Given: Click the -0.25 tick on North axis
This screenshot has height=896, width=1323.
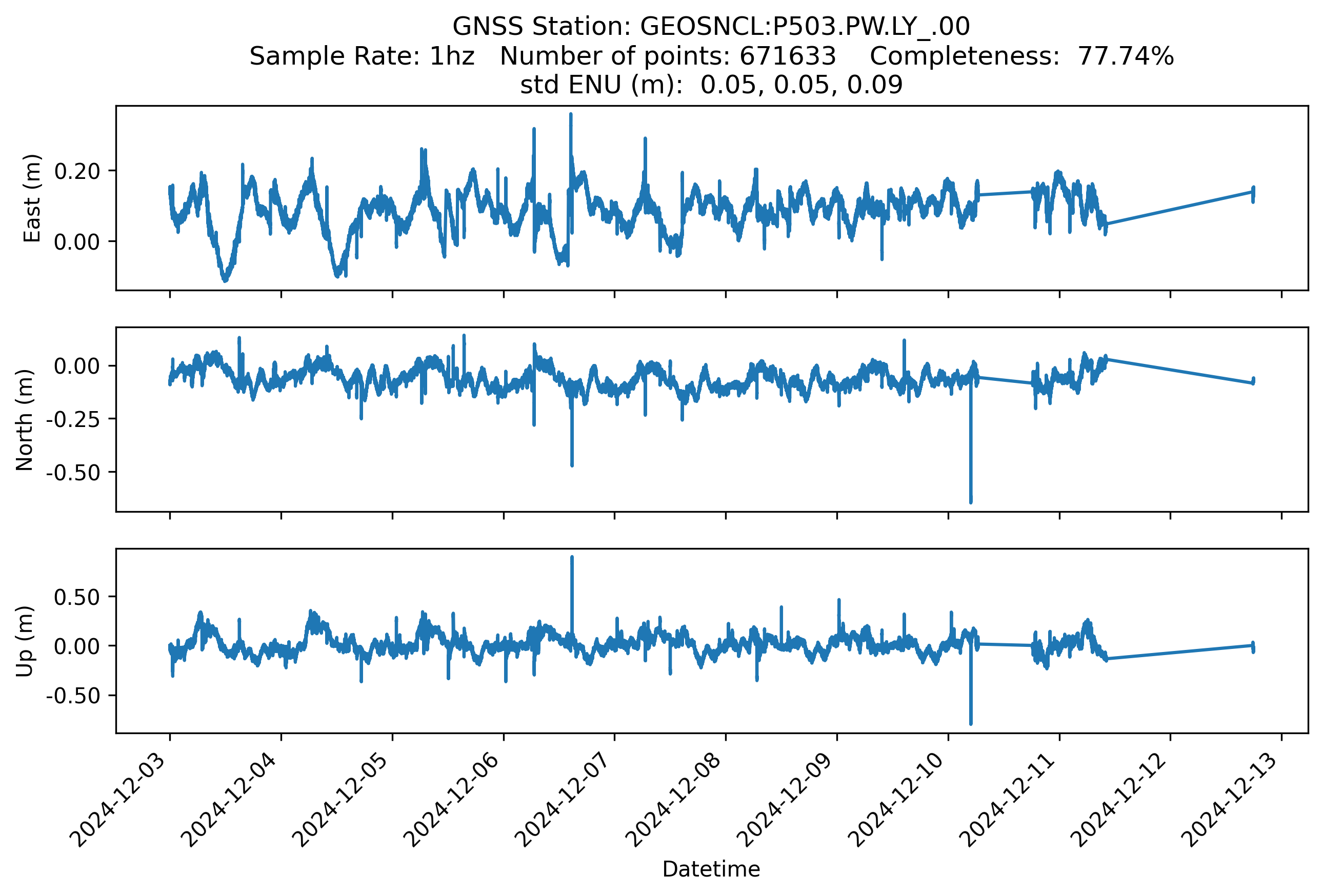Looking at the screenshot, I should pyautogui.click(x=73, y=419).
